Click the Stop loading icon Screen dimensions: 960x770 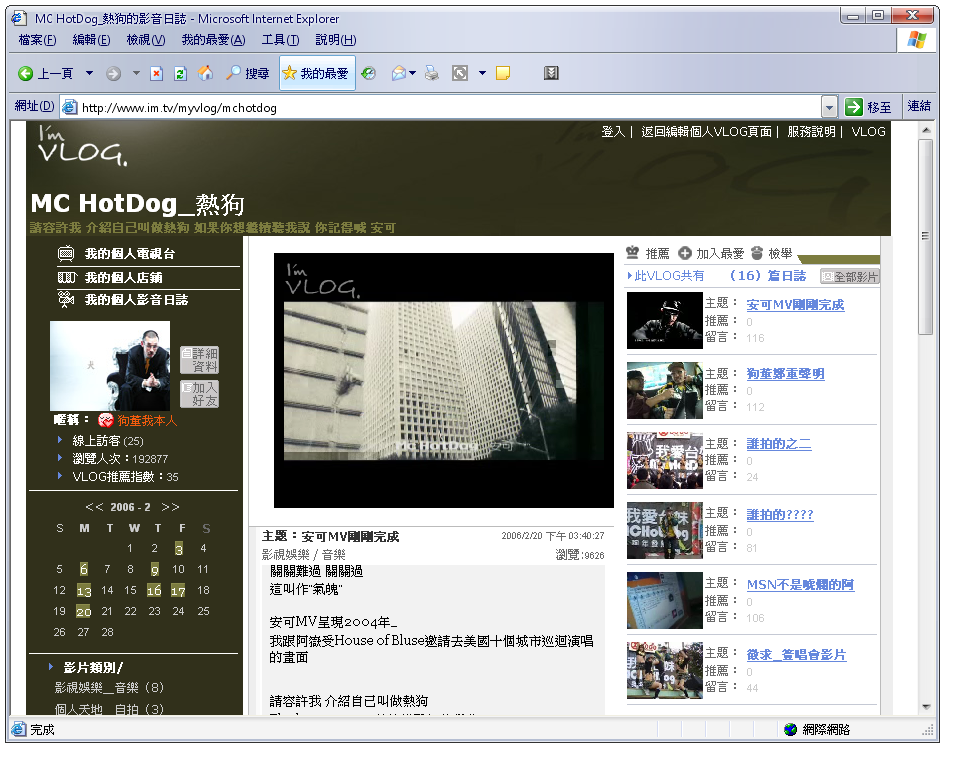156,73
